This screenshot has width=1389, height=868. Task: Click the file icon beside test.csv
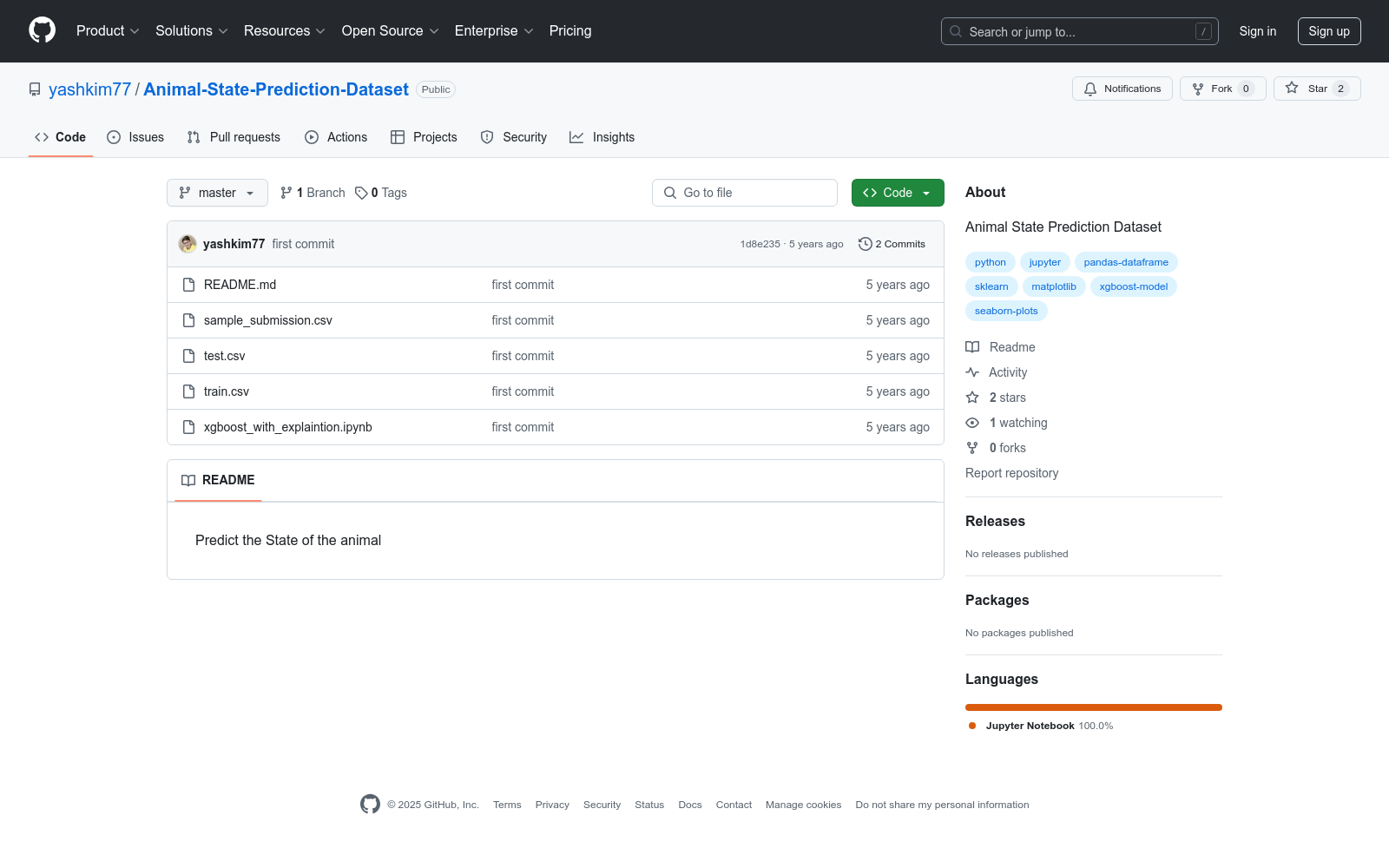188,356
